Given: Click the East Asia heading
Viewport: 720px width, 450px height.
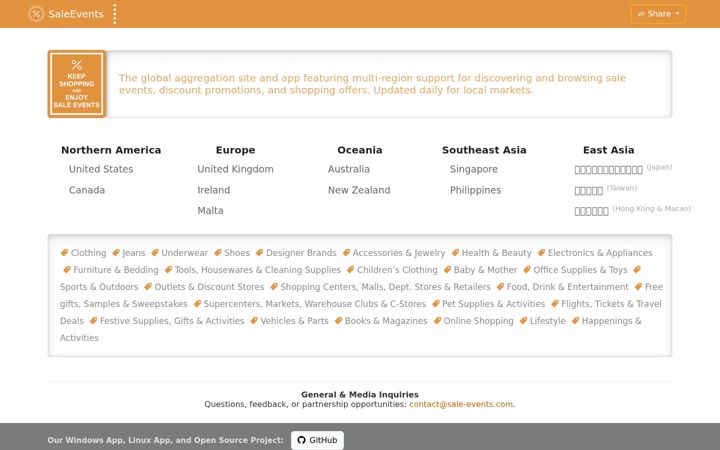Looking at the screenshot, I should click(608, 150).
